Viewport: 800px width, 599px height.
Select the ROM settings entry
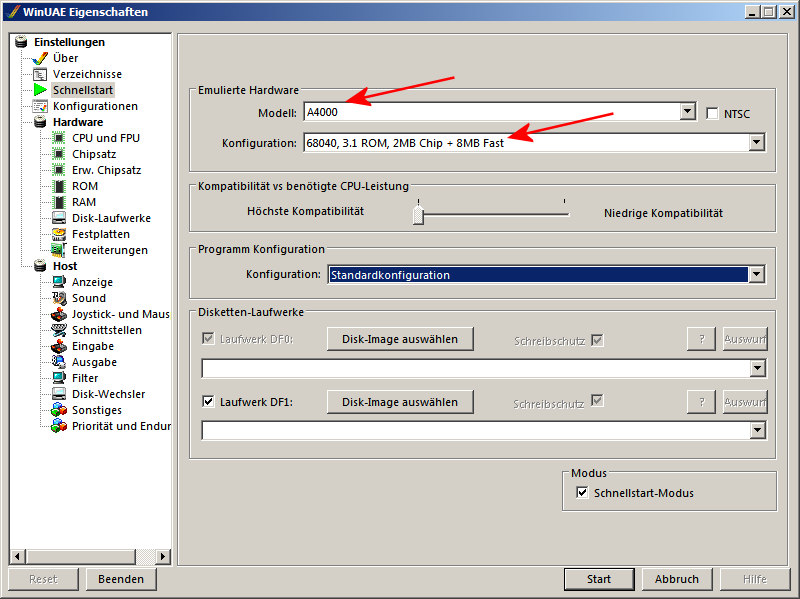click(x=85, y=186)
